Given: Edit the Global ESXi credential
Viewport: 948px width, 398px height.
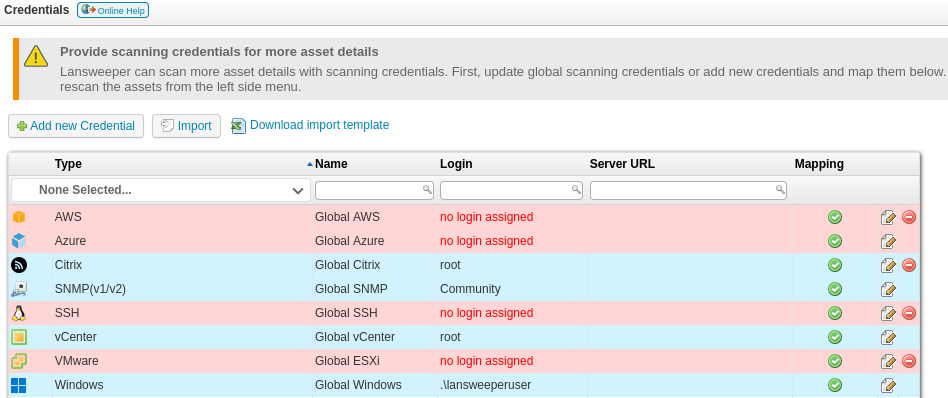Looking at the screenshot, I should click(888, 361).
